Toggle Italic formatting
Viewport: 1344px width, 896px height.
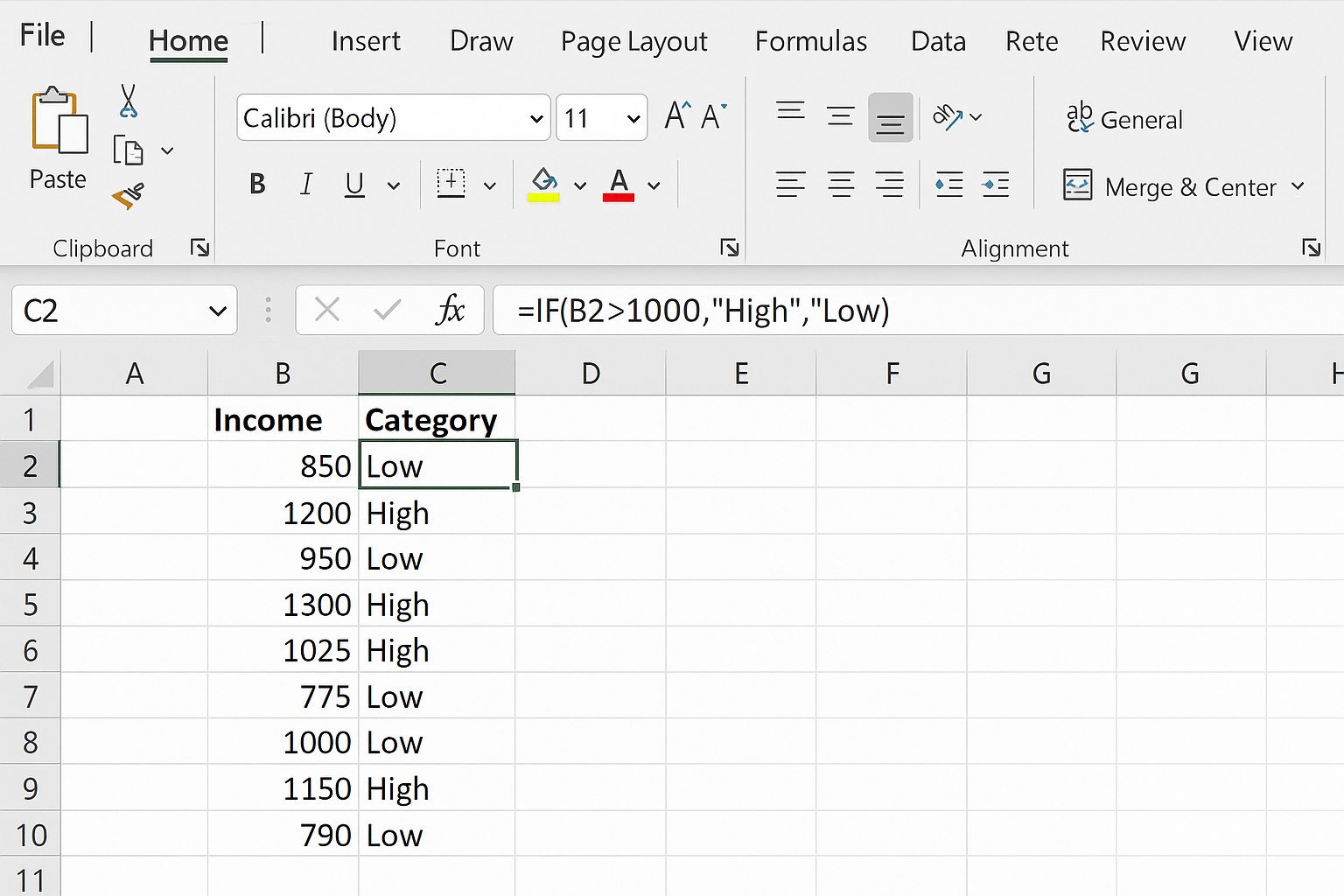coord(306,185)
